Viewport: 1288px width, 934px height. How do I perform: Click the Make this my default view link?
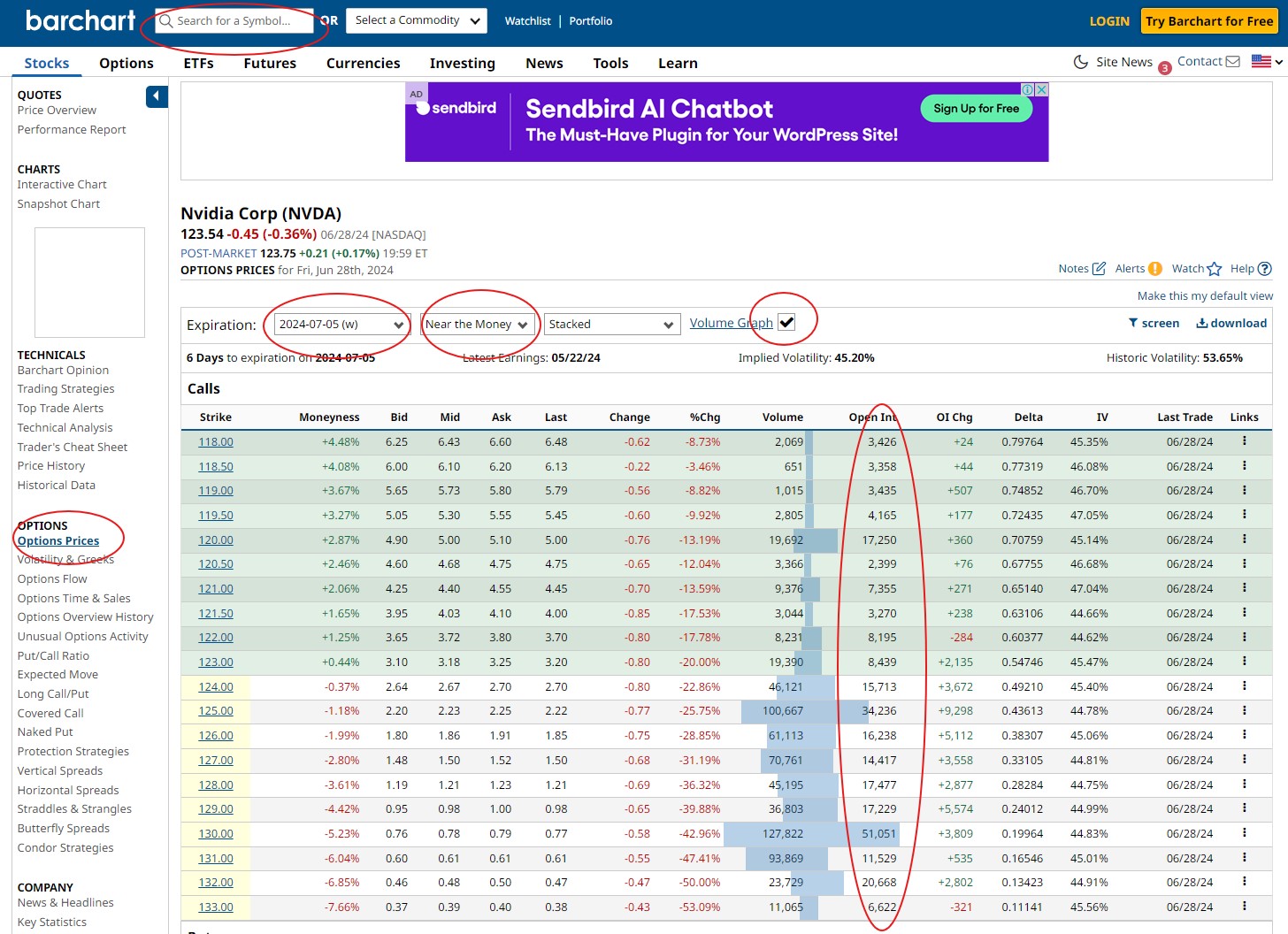coord(1204,295)
